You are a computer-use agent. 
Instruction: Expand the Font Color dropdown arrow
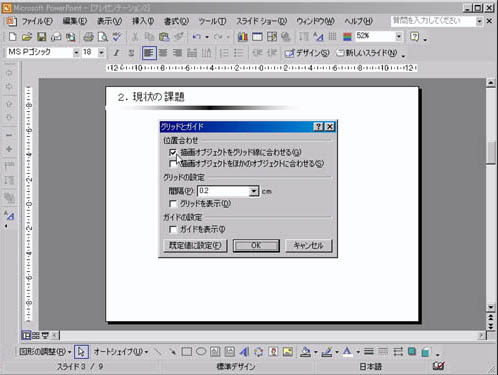tap(358, 352)
